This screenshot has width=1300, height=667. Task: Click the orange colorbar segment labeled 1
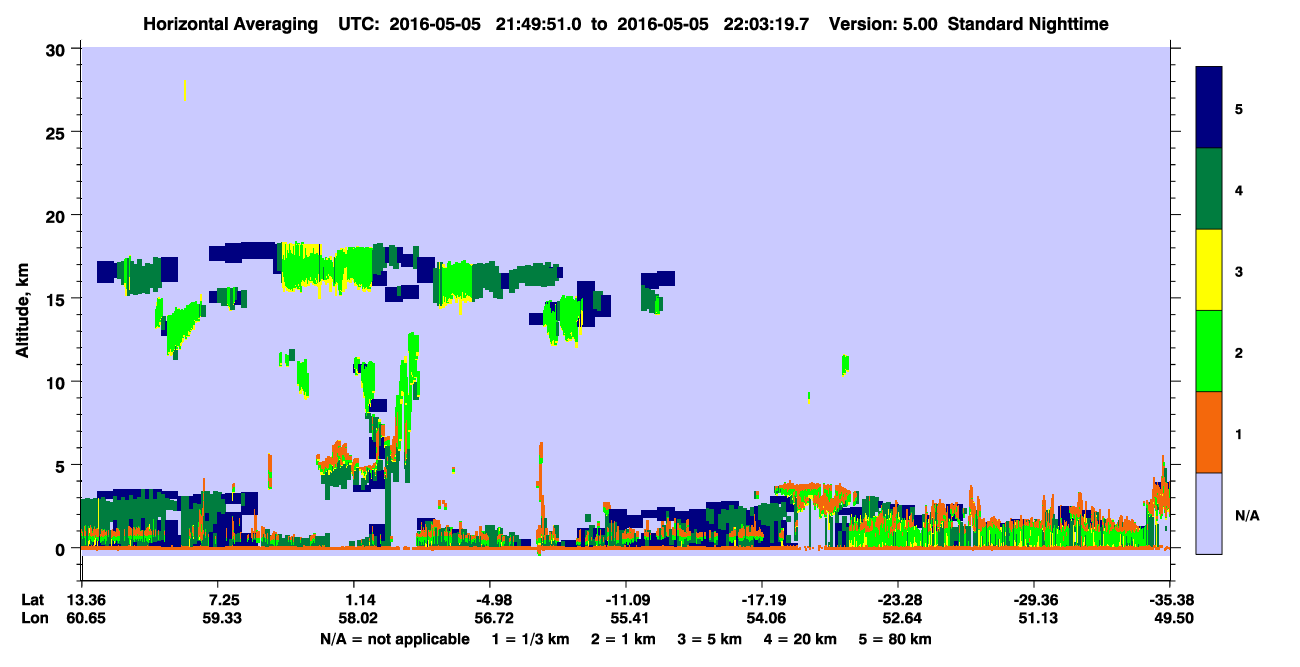tap(1209, 432)
